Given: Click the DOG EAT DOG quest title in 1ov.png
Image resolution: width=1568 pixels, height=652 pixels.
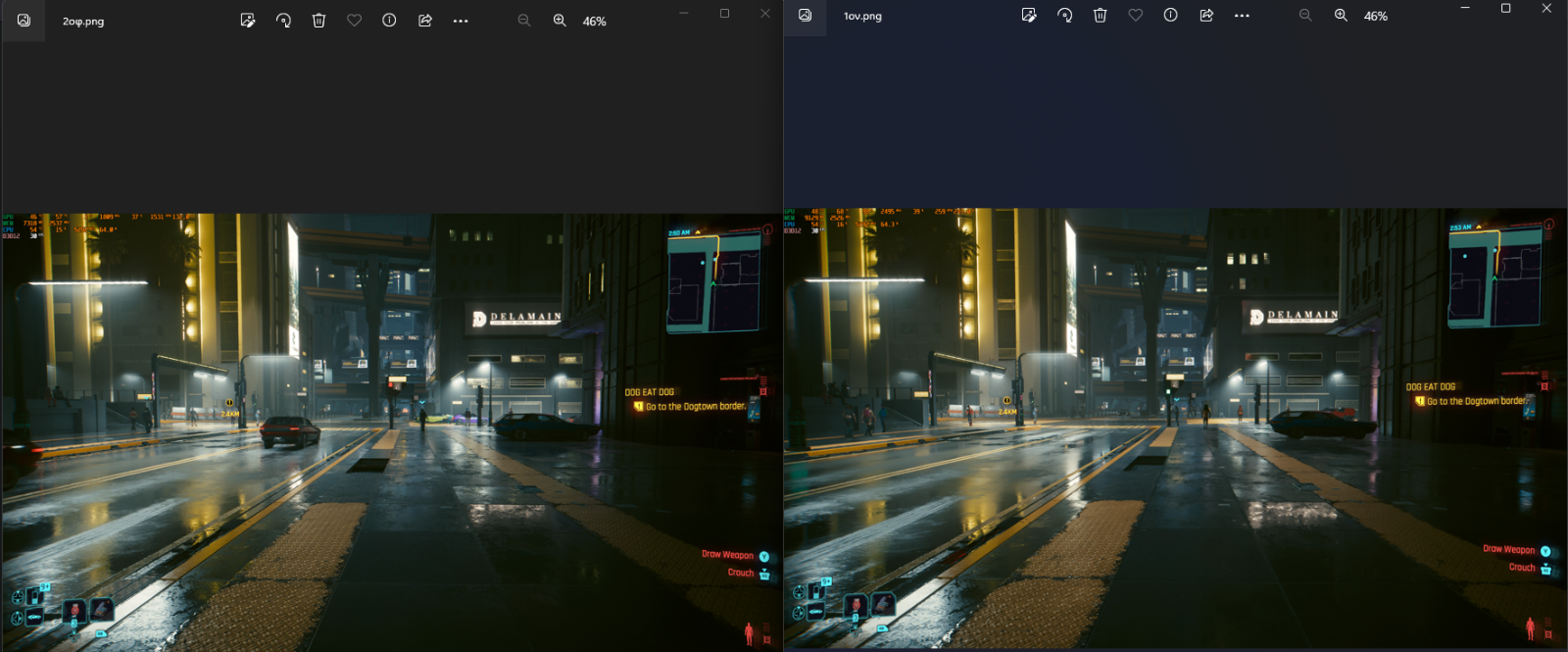Looking at the screenshot, I should tap(1431, 387).
